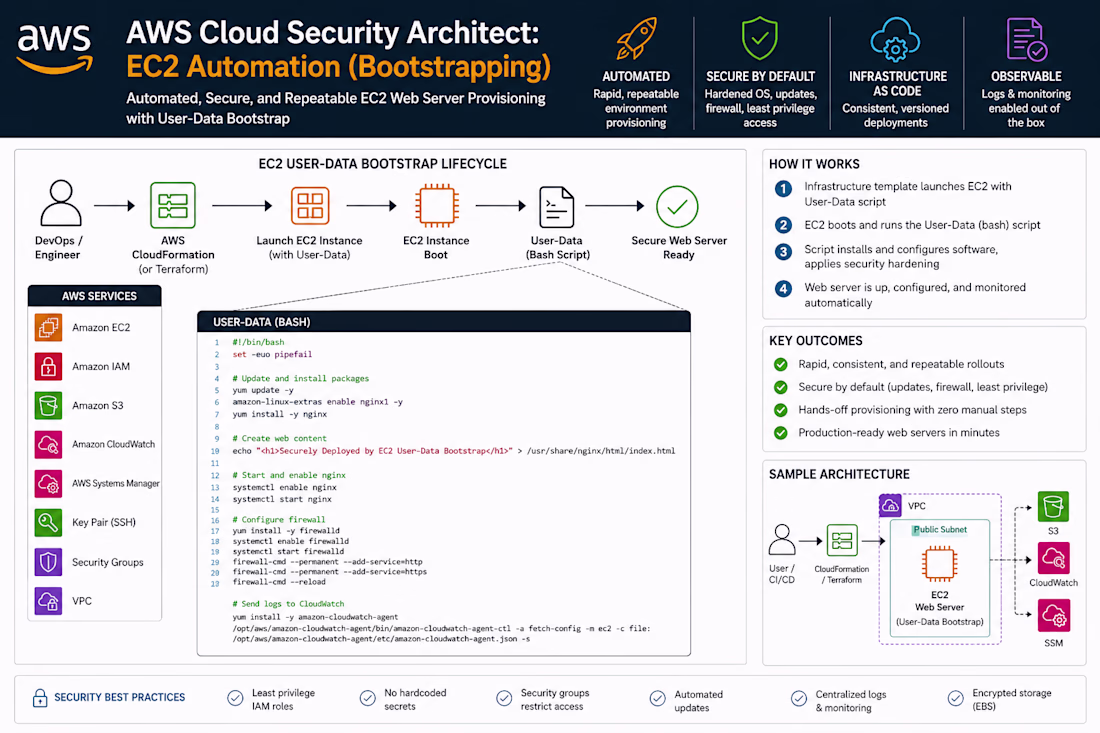Click the 'yum install -y nginx' code line
Image resolution: width=1100 pixels, height=733 pixels.
click(x=280, y=415)
